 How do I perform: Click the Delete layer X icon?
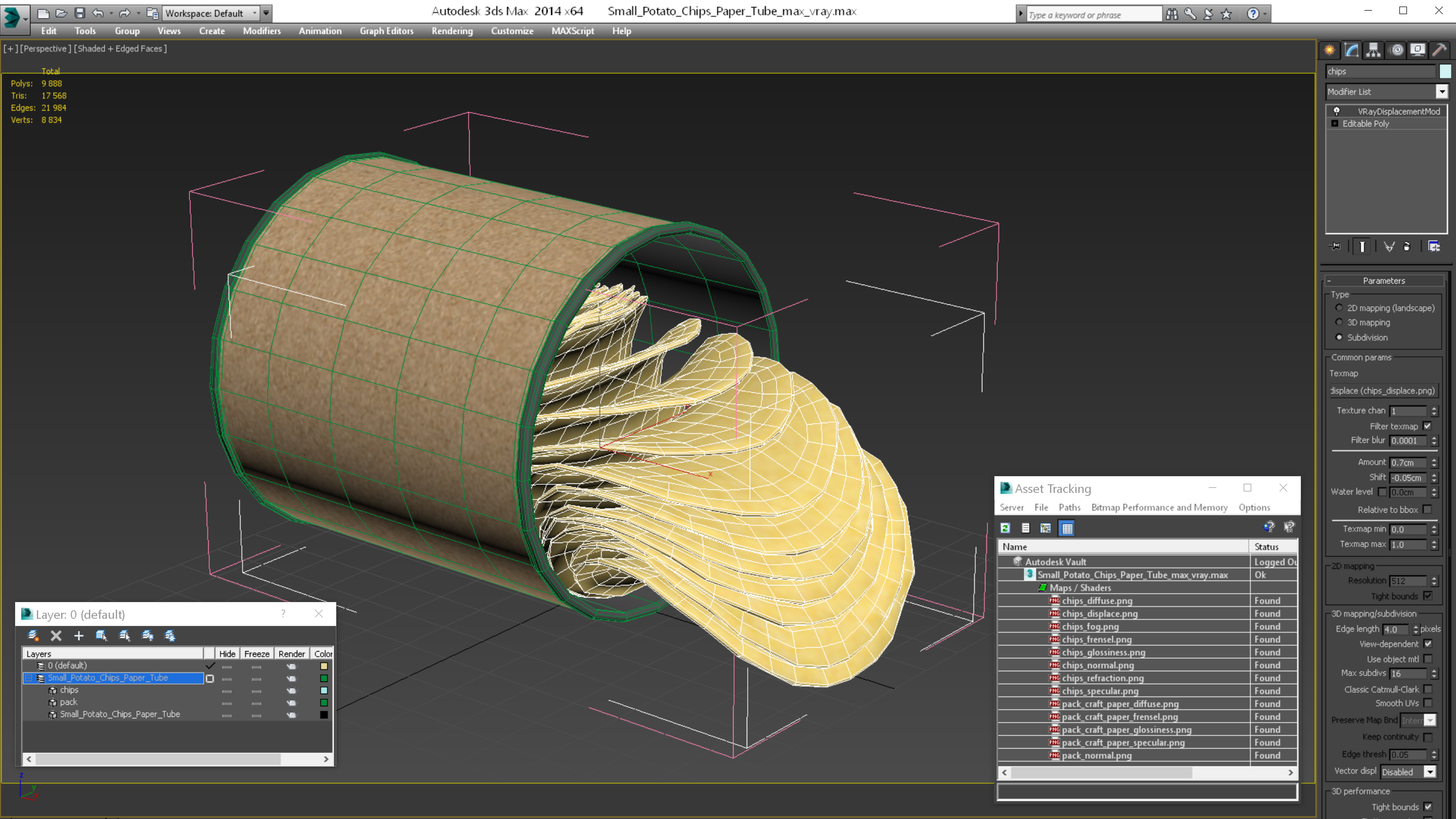56,636
